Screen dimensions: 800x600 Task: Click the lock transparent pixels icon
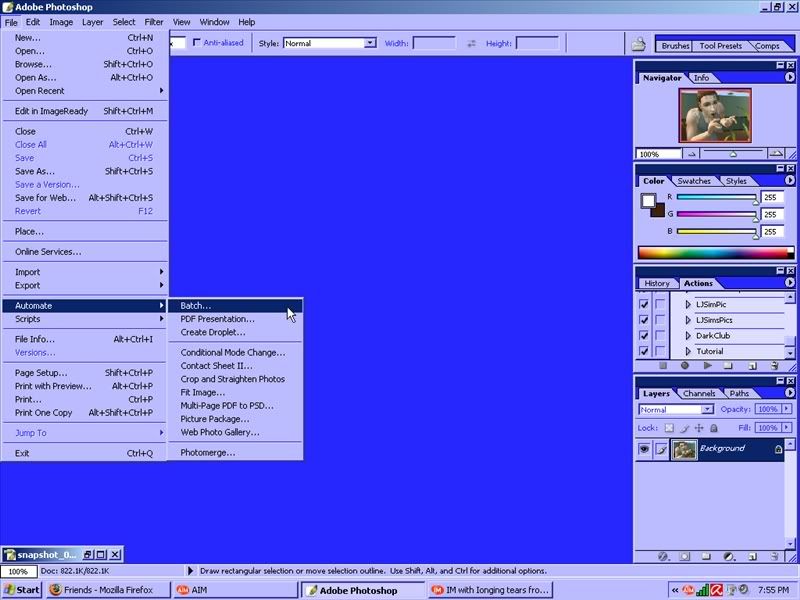[669, 428]
